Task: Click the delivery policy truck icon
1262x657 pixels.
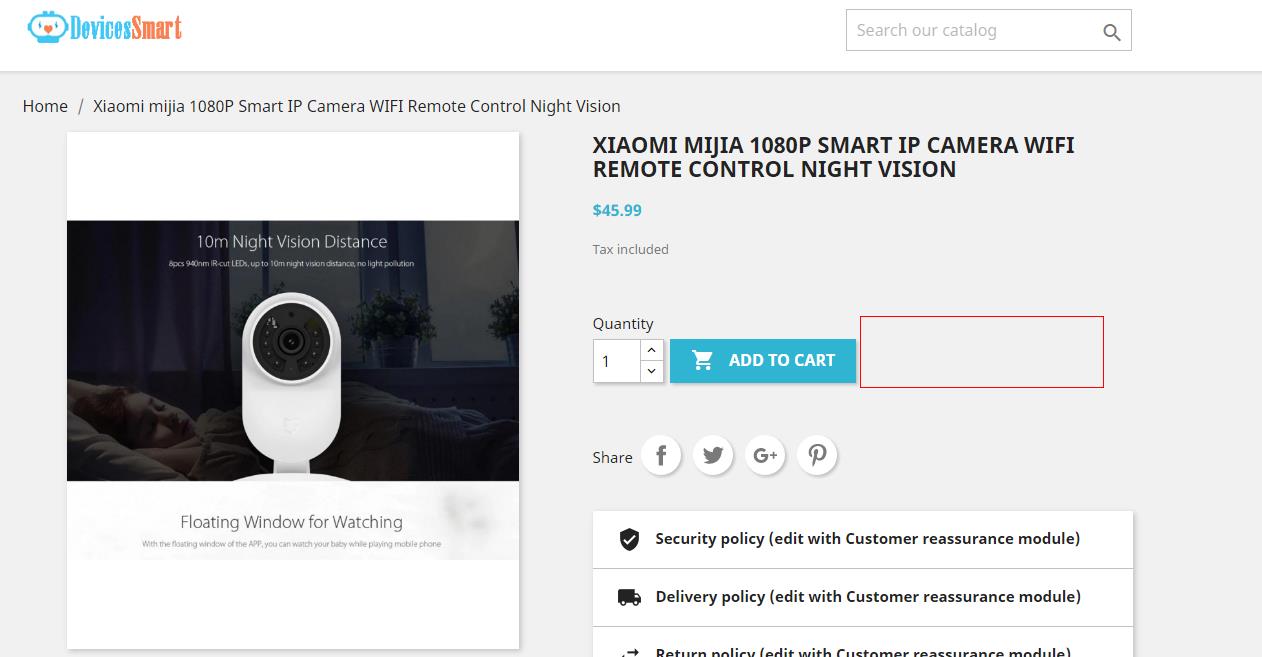Action: 629,597
